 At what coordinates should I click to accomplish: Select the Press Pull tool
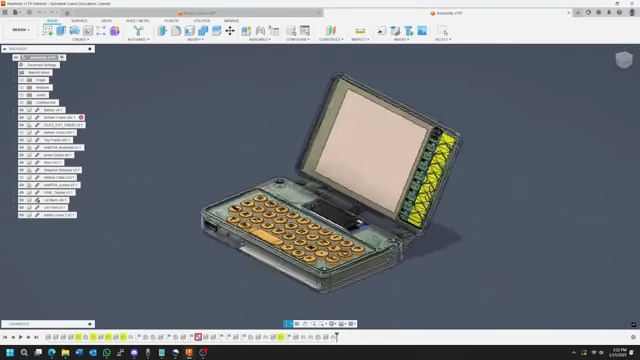click(162, 31)
